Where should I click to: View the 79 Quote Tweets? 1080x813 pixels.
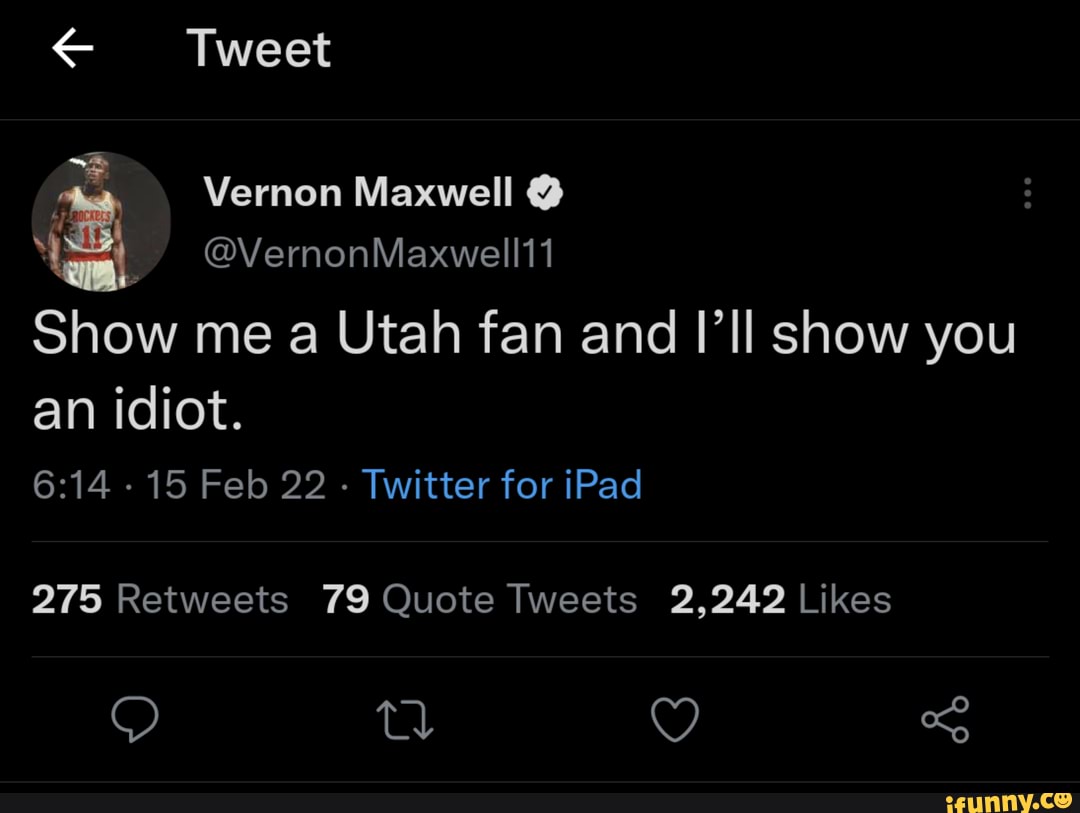pyautogui.click(x=479, y=599)
